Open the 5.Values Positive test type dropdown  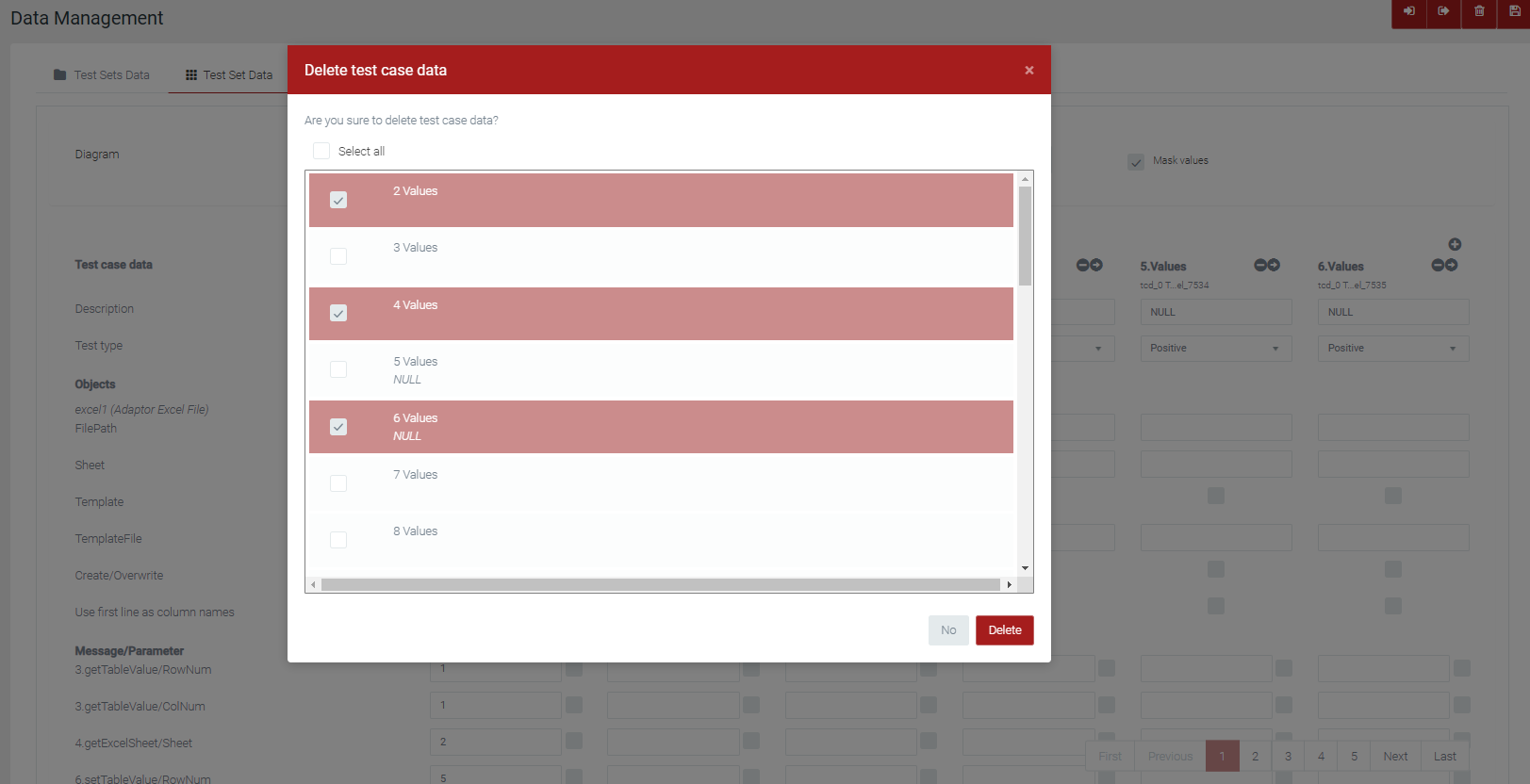[1215, 349]
